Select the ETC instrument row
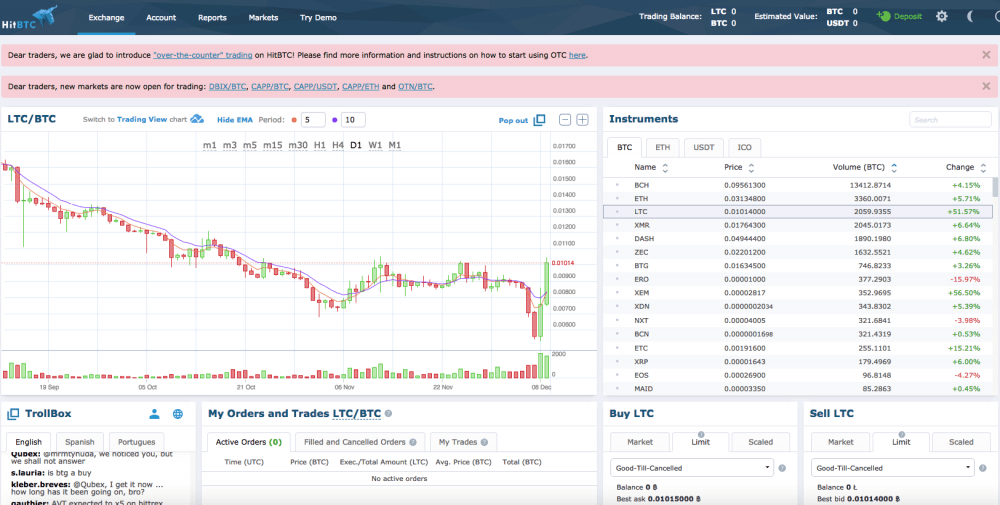This screenshot has width=1000, height=505. [x=798, y=348]
